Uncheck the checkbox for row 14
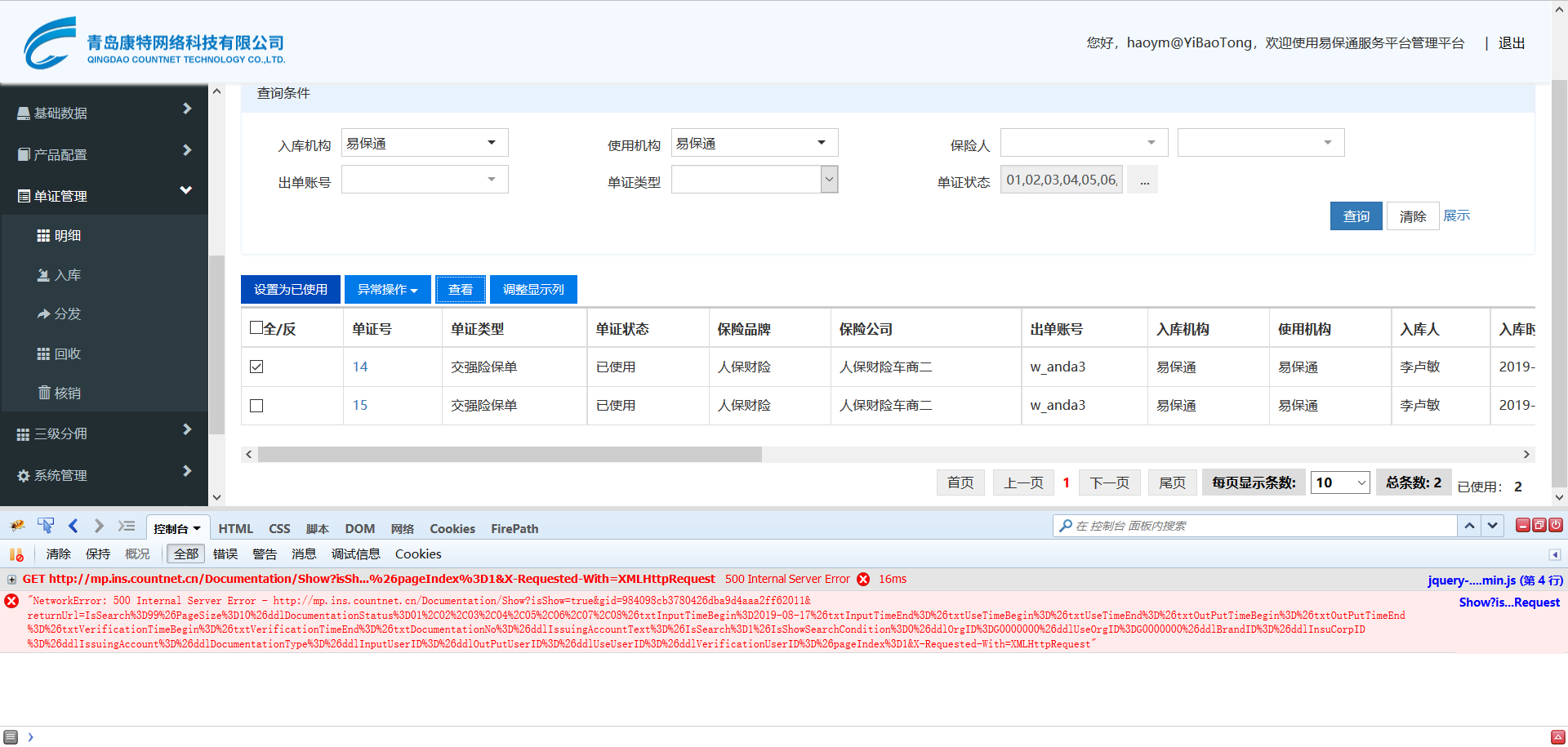Image resolution: width=1568 pixels, height=747 pixels. [256, 367]
